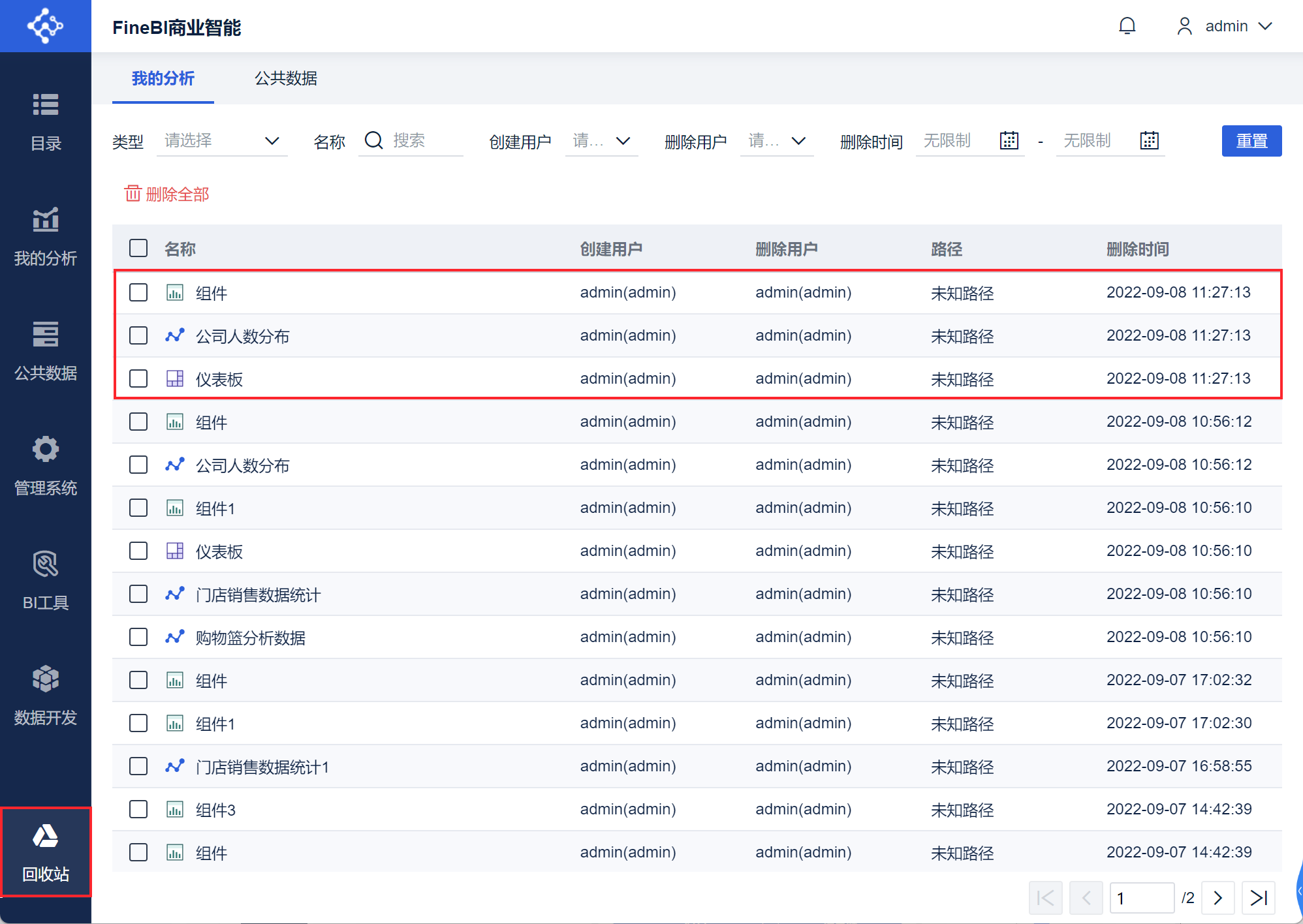The height and width of the screenshot is (924, 1303).
Task: Open the admin user account menu
Action: coord(1225,26)
